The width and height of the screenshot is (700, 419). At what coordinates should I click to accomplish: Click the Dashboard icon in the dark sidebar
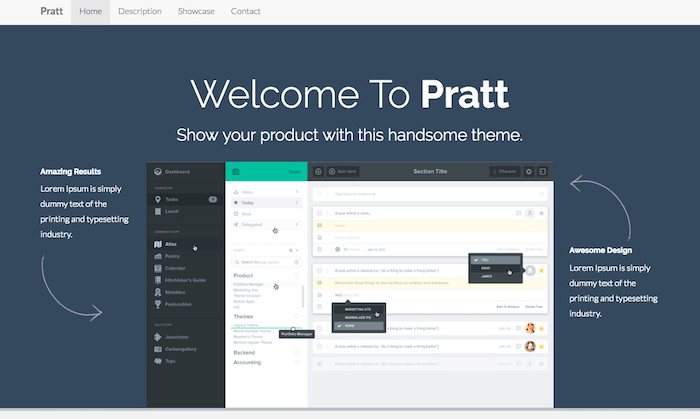pyautogui.click(x=157, y=171)
